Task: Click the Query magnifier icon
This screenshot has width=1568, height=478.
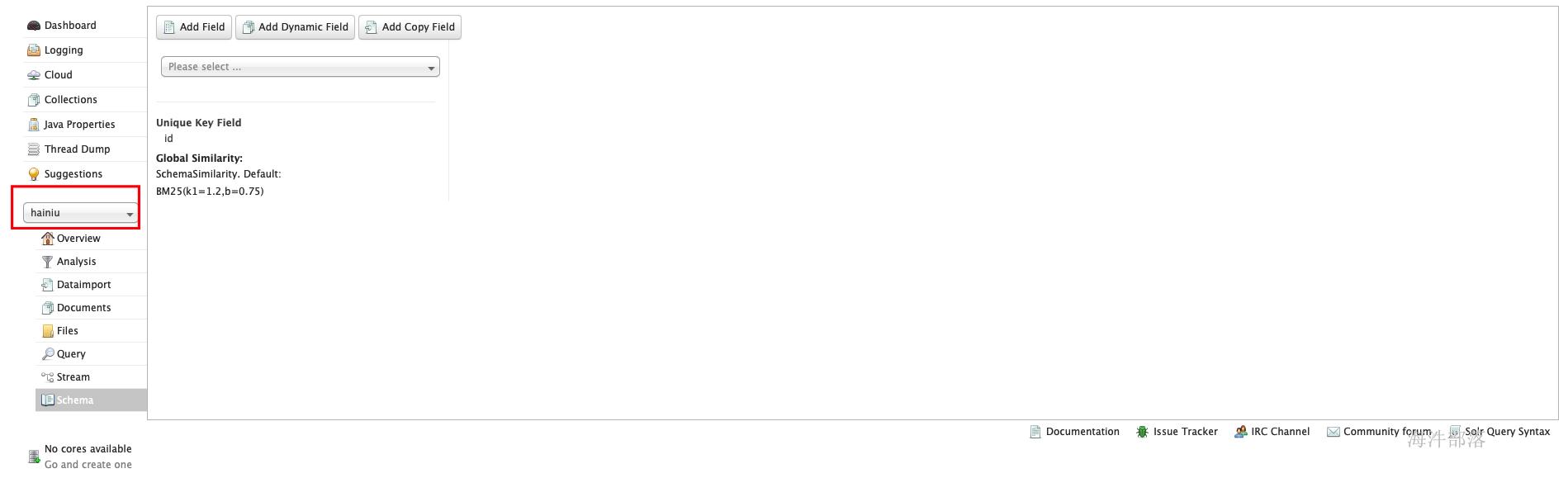Action: 48,354
